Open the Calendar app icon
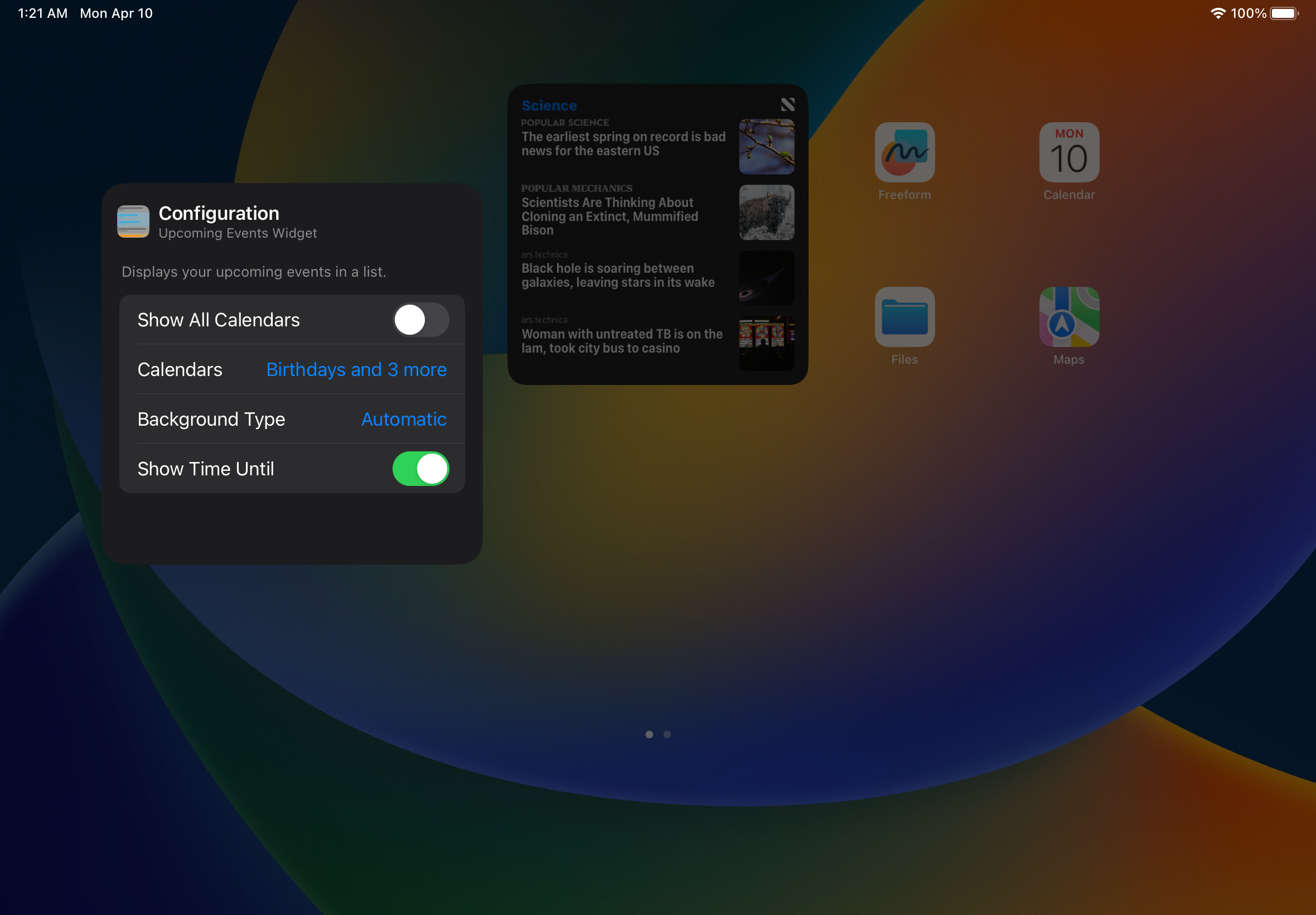The image size is (1316, 915). coord(1068,152)
